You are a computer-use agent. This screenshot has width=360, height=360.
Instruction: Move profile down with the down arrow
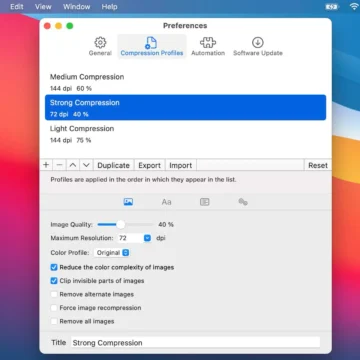[86, 165]
